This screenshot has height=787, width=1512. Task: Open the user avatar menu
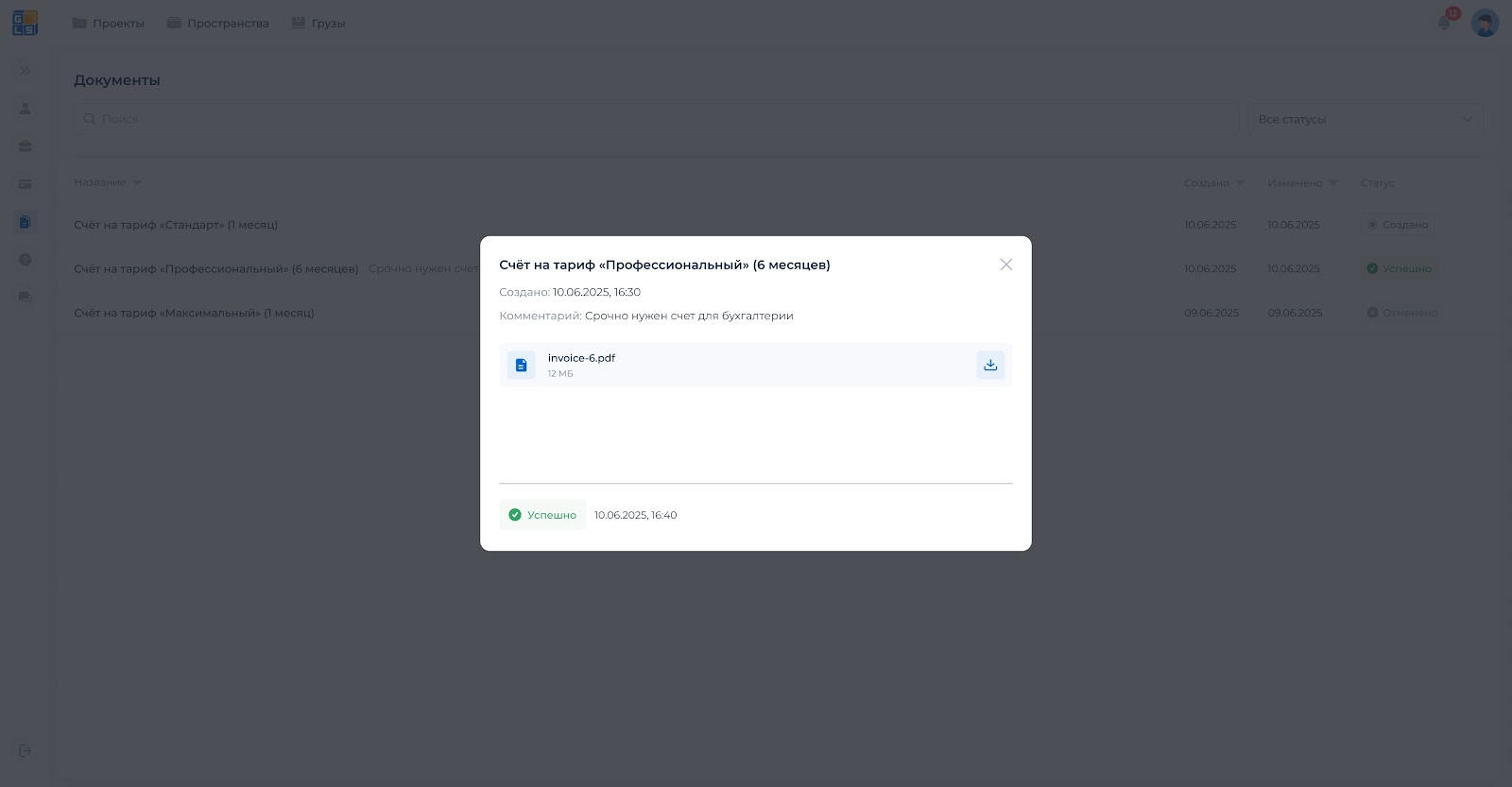click(x=1485, y=23)
